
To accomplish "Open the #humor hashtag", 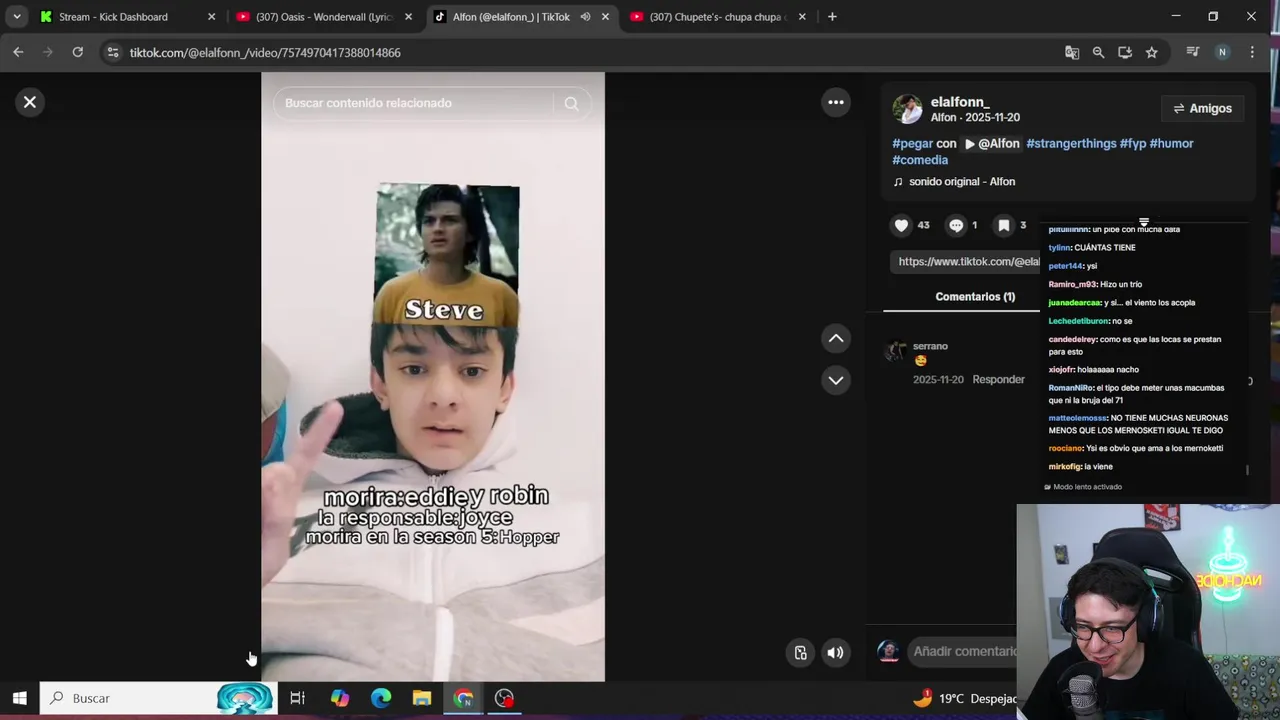I will pyautogui.click(x=1171, y=143).
